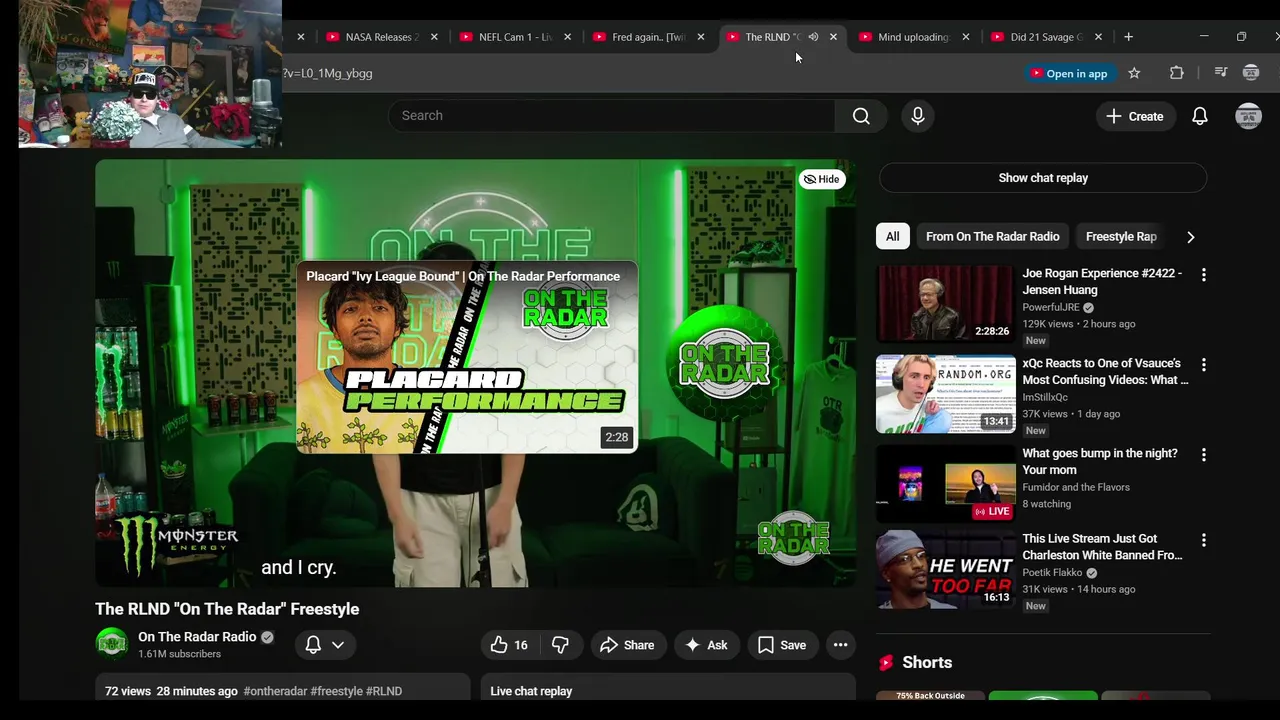Viewport: 1280px width, 720px height.
Task: Open more actions three-dot menu under video
Action: 840,645
